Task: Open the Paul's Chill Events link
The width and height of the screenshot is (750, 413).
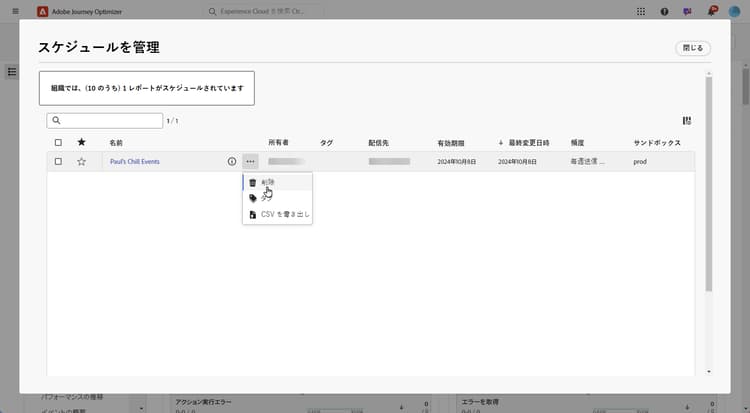Action: point(135,162)
